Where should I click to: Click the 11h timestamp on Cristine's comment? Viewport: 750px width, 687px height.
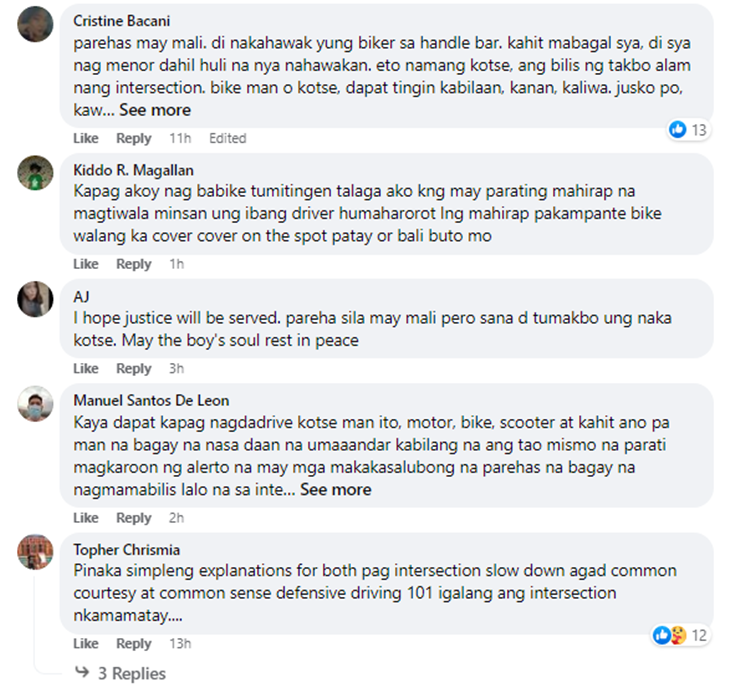click(180, 138)
